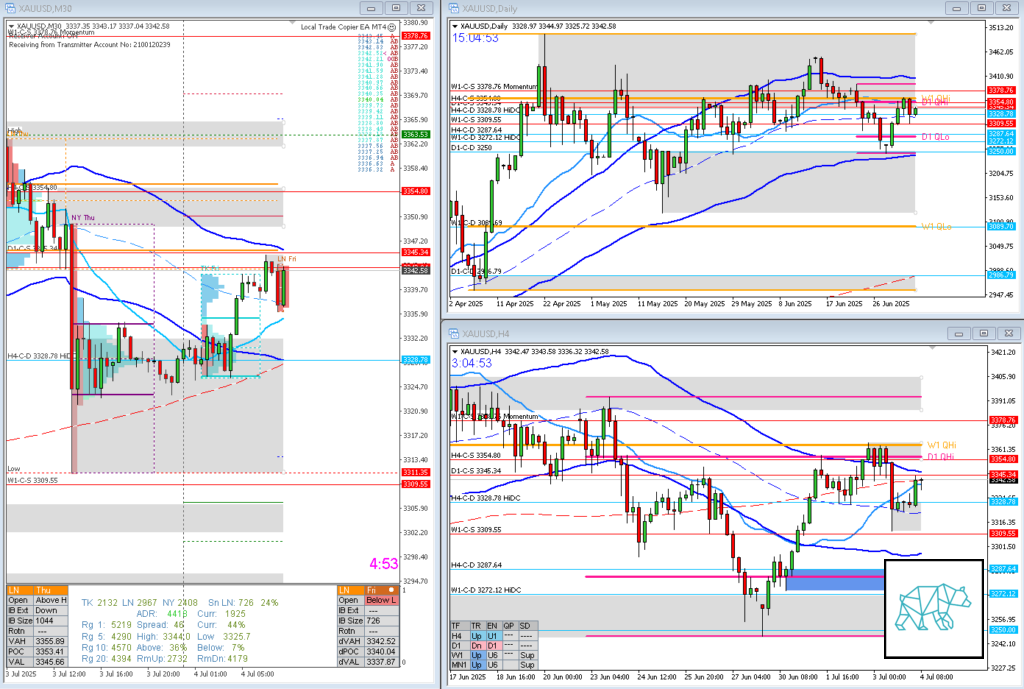Click the 'Rg 20: 4394' statistic
1024x689 pixels.
[x=106, y=658]
